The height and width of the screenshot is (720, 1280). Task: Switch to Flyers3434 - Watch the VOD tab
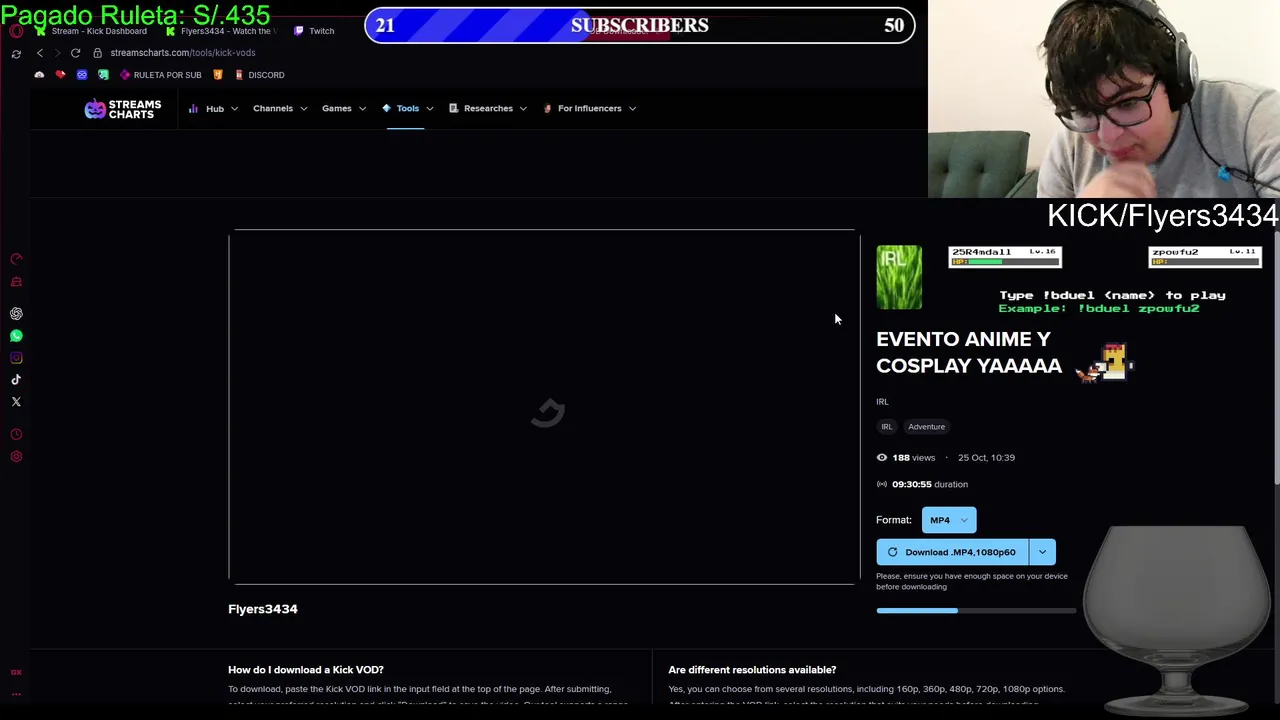pos(220,31)
